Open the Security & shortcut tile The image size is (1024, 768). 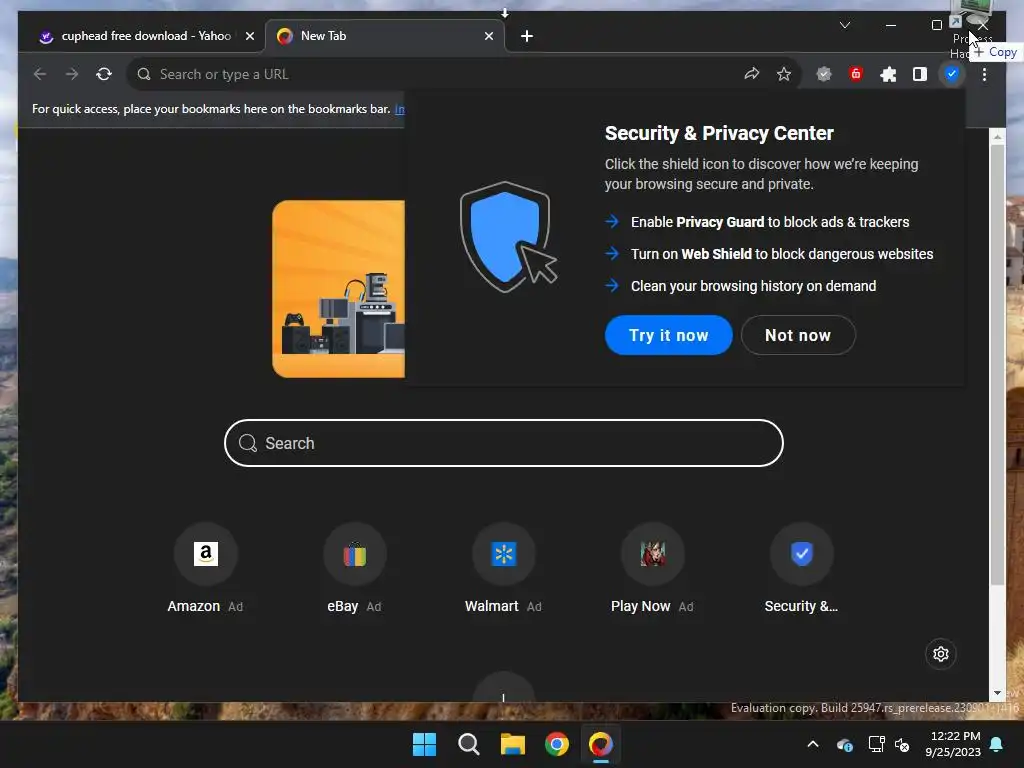(801, 568)
